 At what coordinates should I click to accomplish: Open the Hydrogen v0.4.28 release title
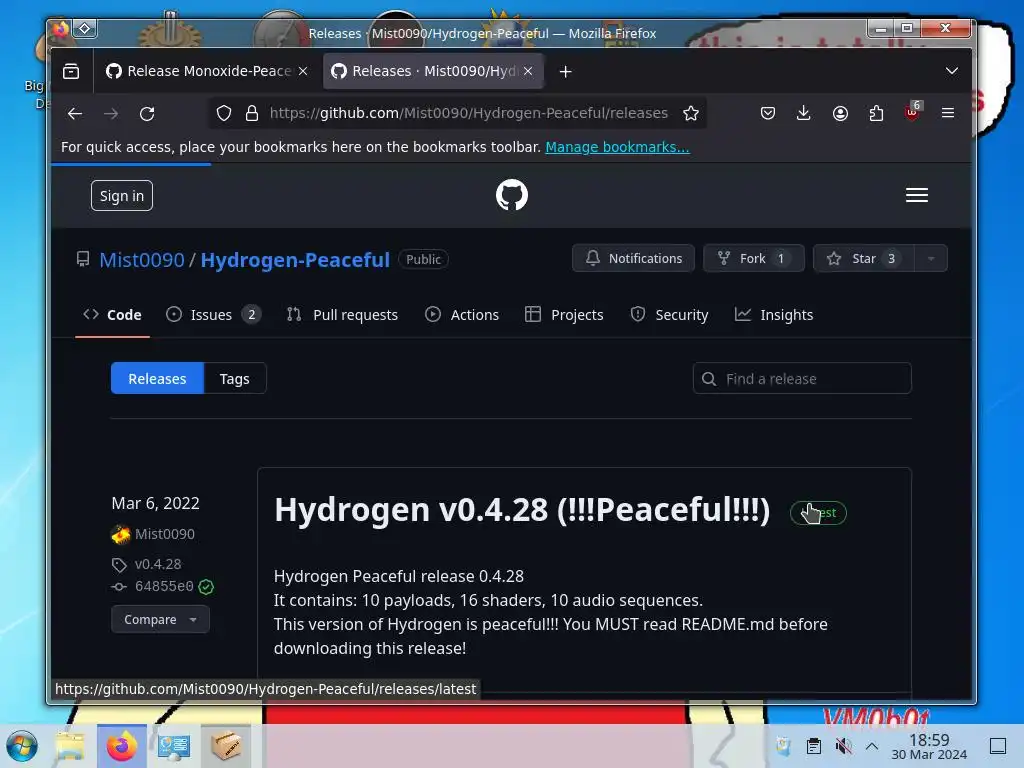[x=522, y=510]
